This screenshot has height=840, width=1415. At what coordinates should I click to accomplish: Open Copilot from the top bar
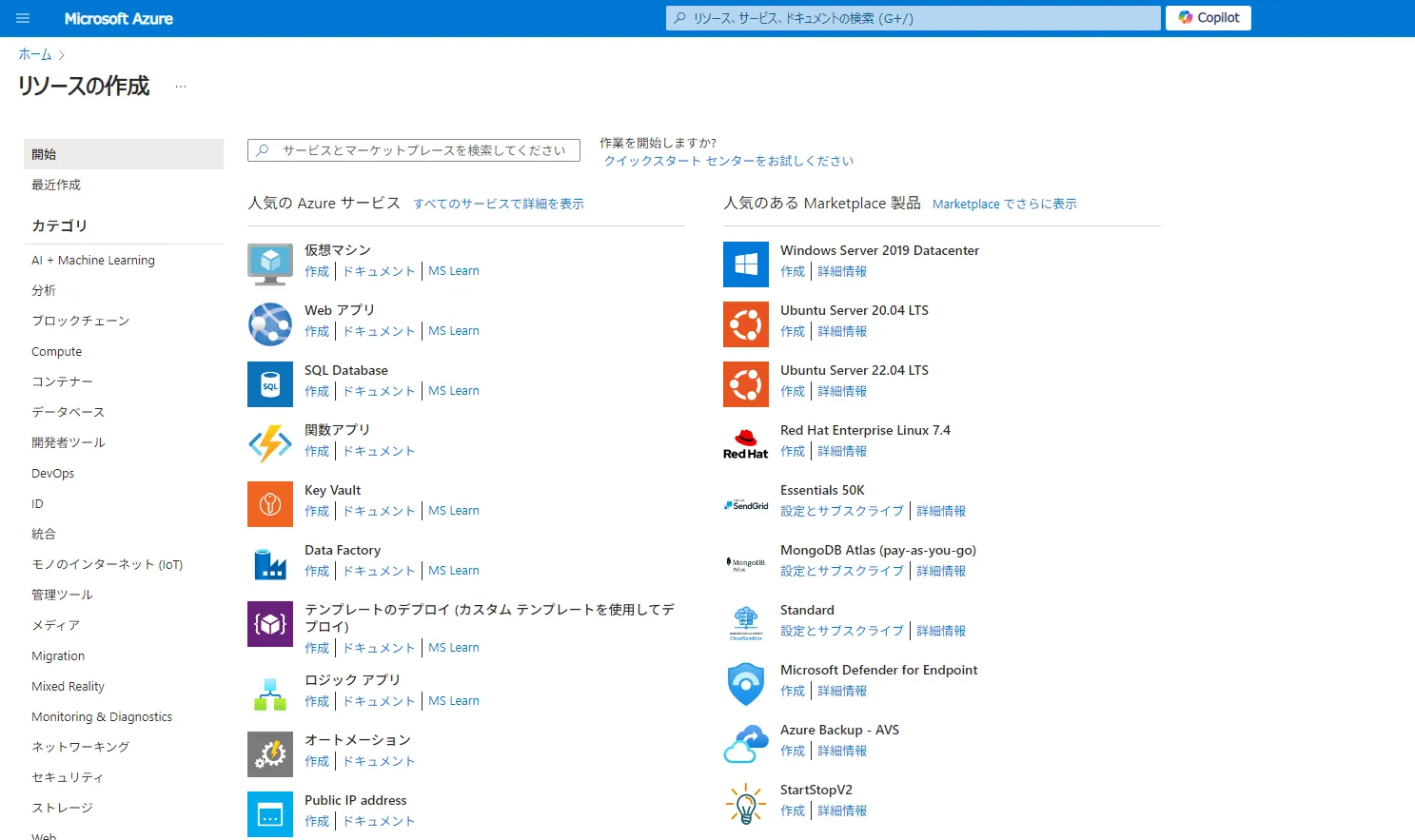1209,18
